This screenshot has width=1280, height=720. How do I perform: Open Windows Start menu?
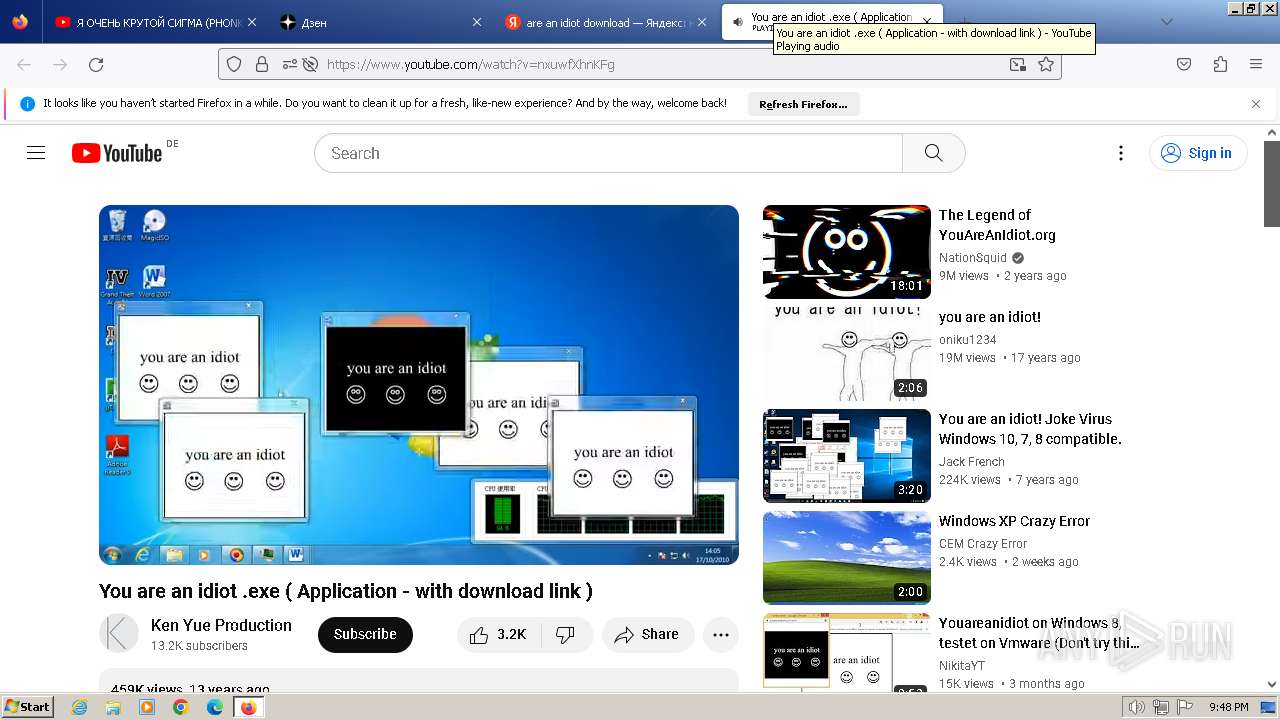pos(28,707)
